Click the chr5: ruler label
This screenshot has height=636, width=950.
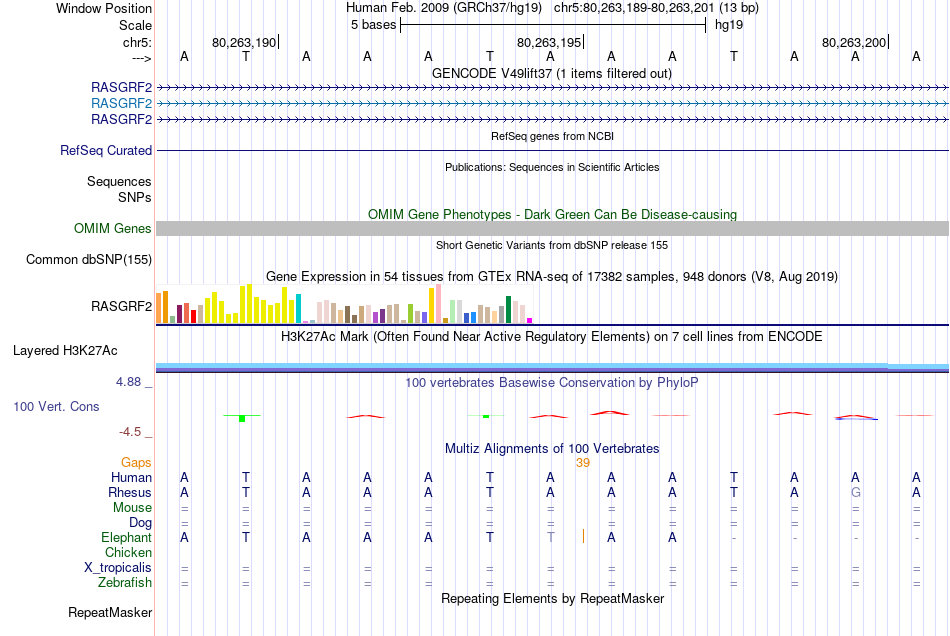click(137, 42)
